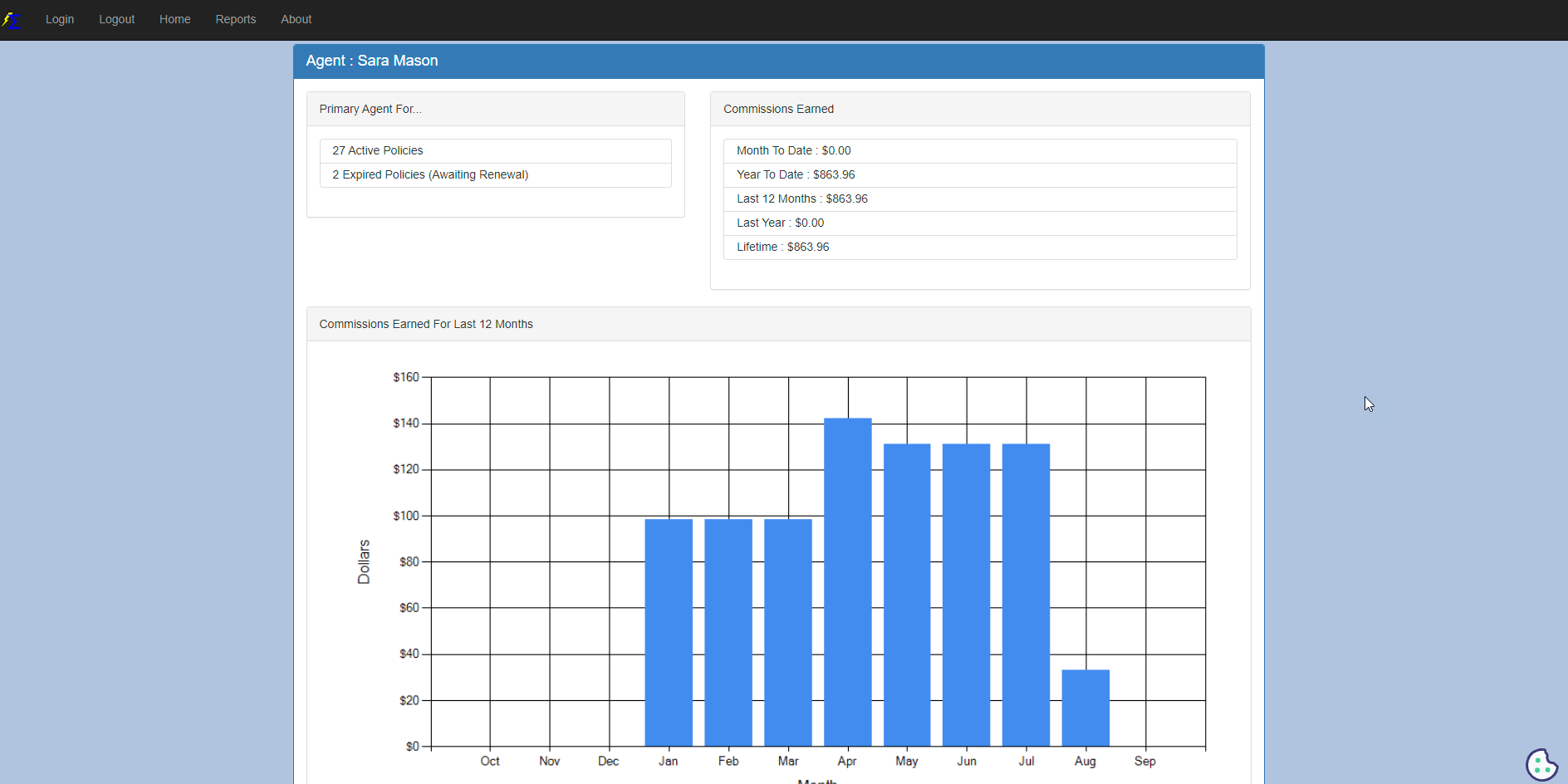Image resolution: width=1568 pixels, height=784 pixels.
Task: Click the Logout link
Action: coord(116,19)
